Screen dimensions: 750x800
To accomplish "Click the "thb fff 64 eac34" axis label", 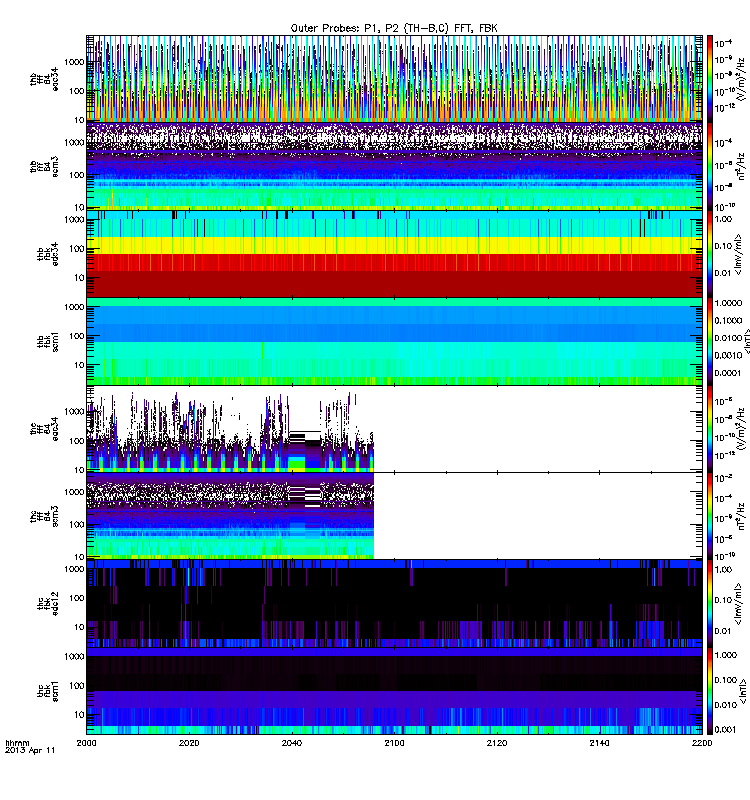I will [44, 79].
